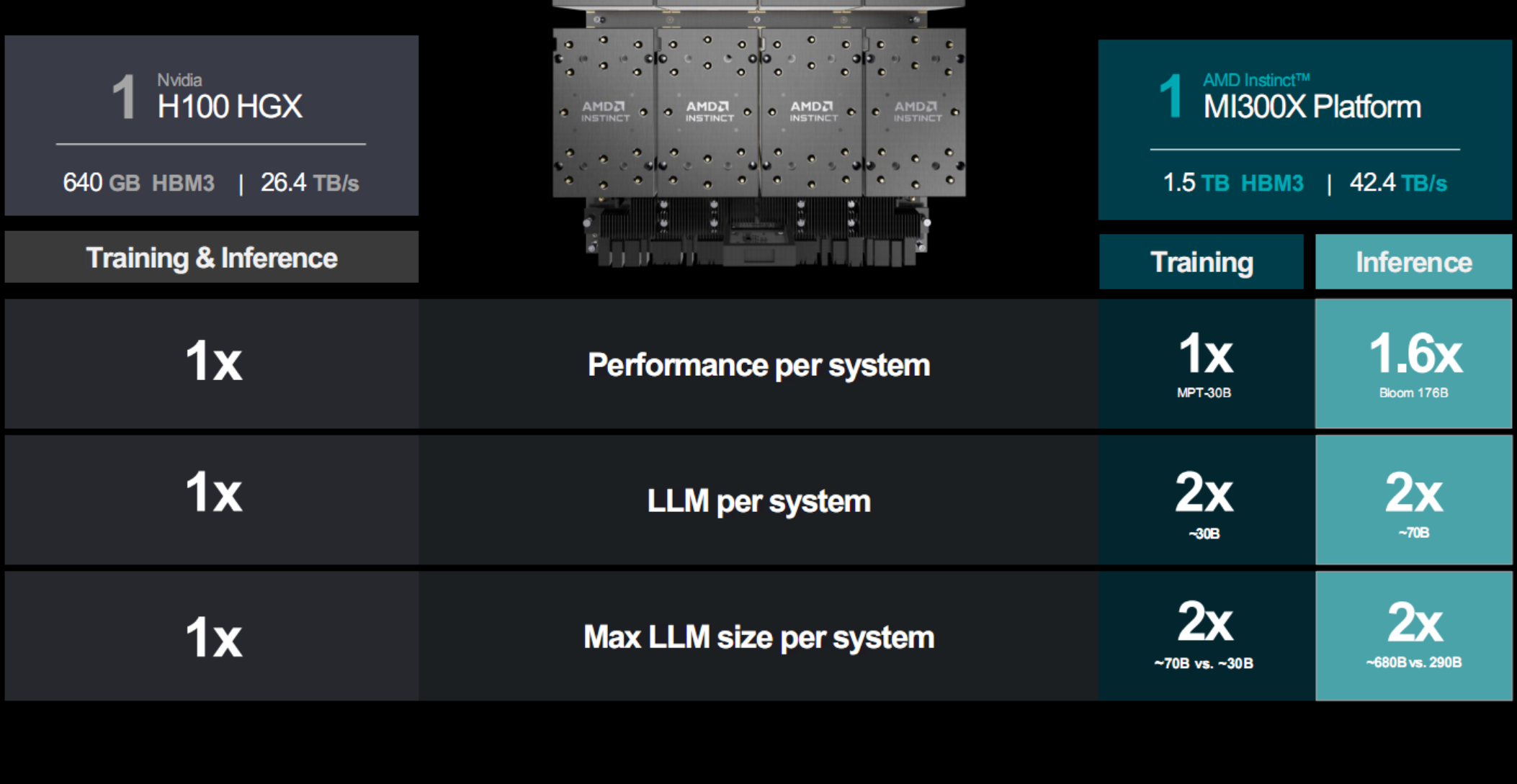Click the 42.4 TB/s bandwidth spec
The image size is (1517, 784).
point(1397,183)
